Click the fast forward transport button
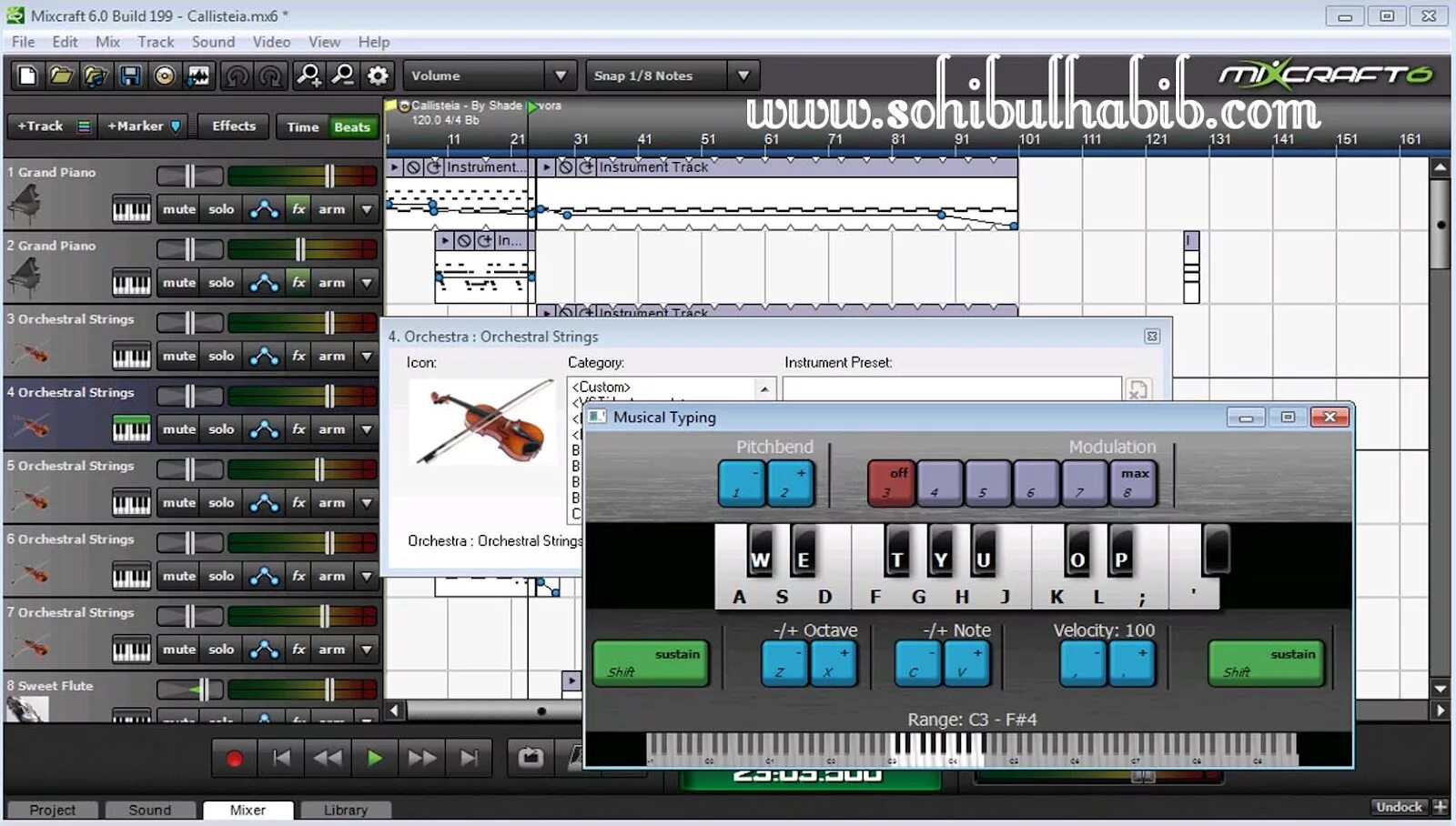 point(421,758)
